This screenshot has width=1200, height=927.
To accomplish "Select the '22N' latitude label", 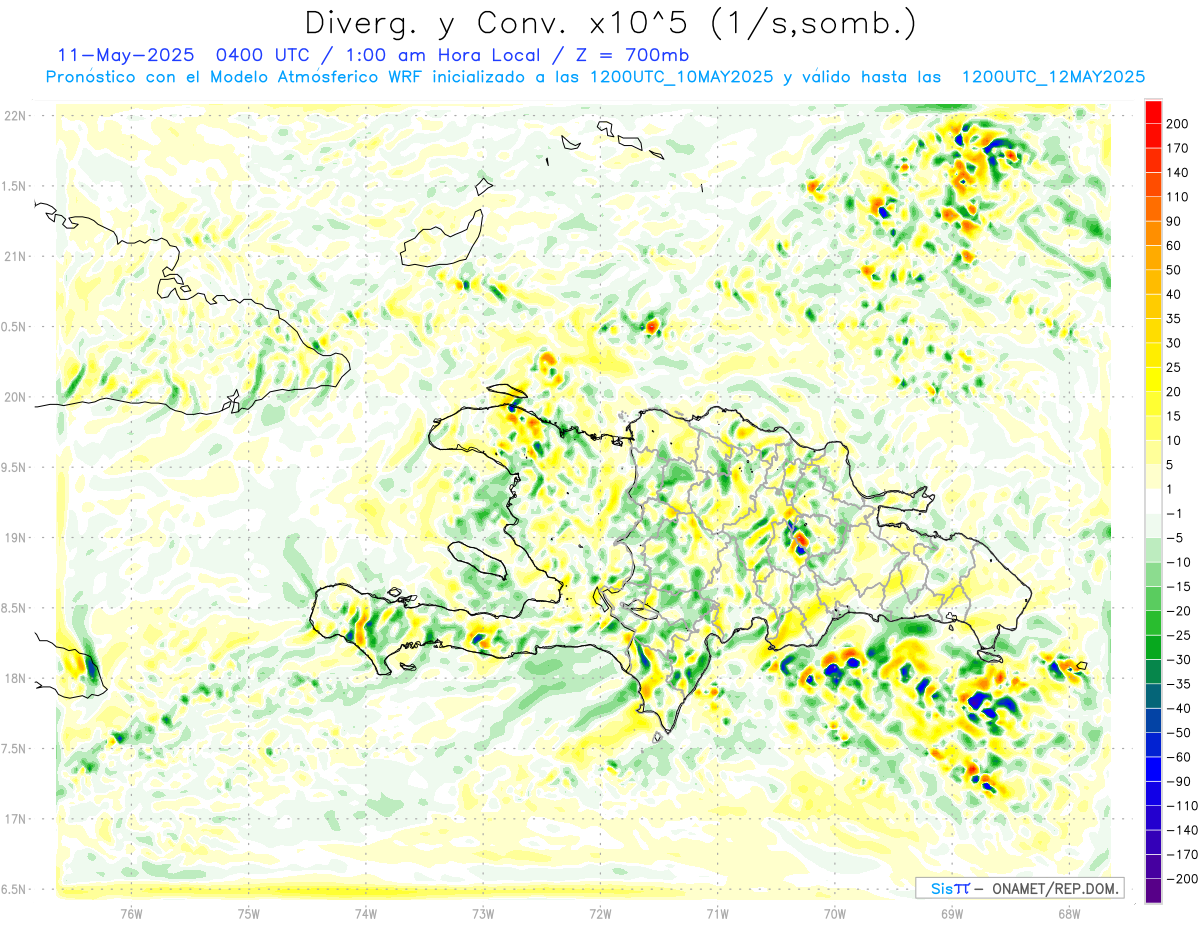I will tap(15, 116).
